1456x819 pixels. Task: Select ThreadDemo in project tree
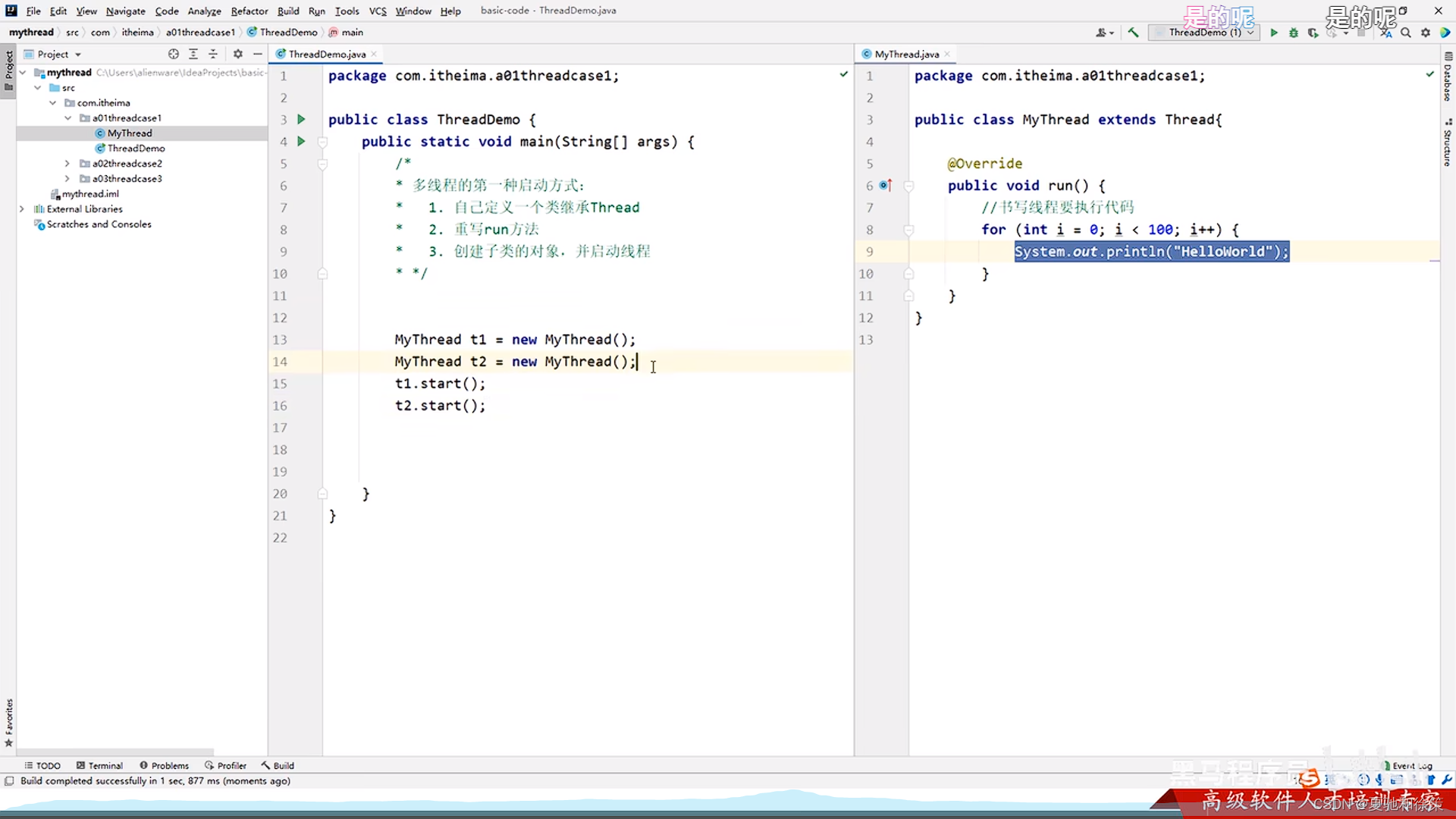tap(136, 148)
